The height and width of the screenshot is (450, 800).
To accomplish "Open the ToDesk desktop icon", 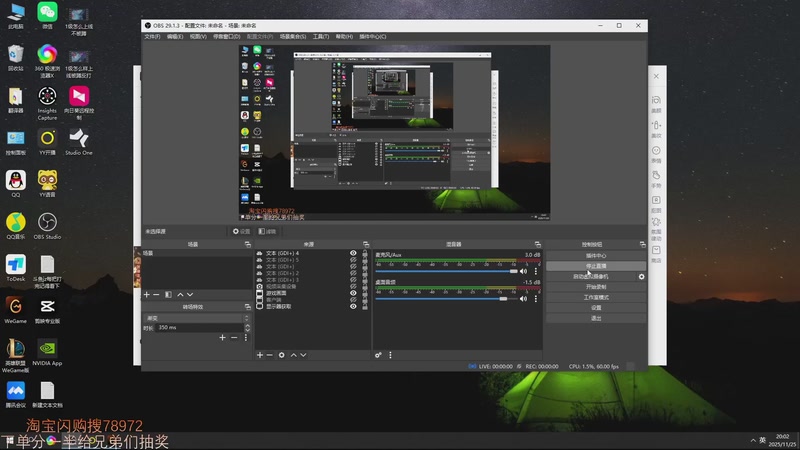I will (x=16, y=268).
